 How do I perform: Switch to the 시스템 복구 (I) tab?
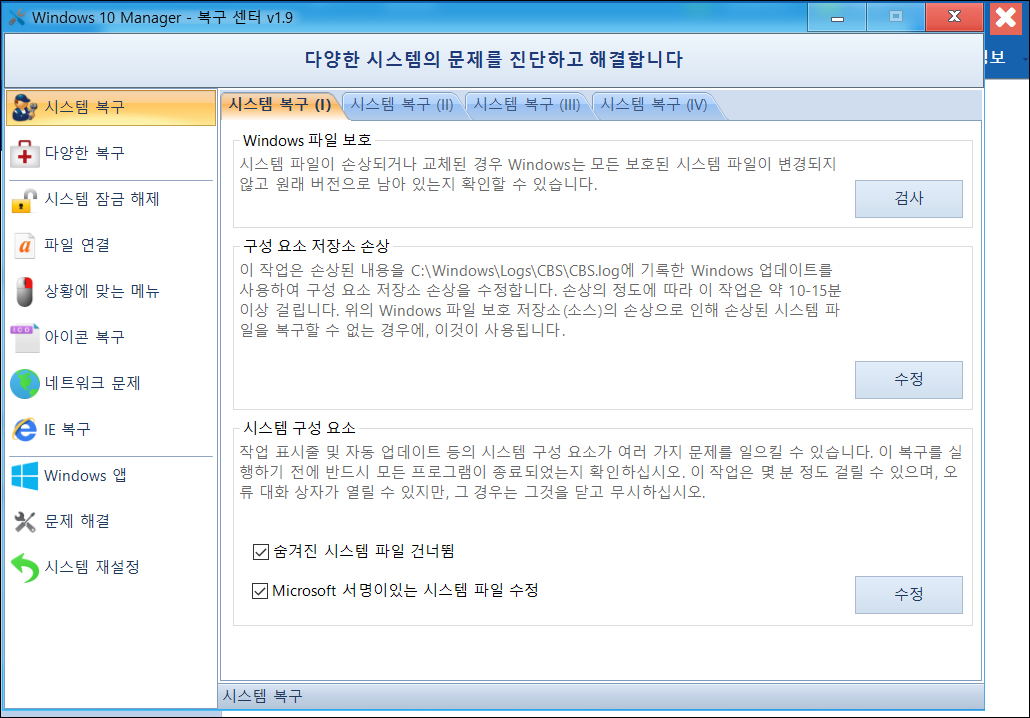click(279, 105)
